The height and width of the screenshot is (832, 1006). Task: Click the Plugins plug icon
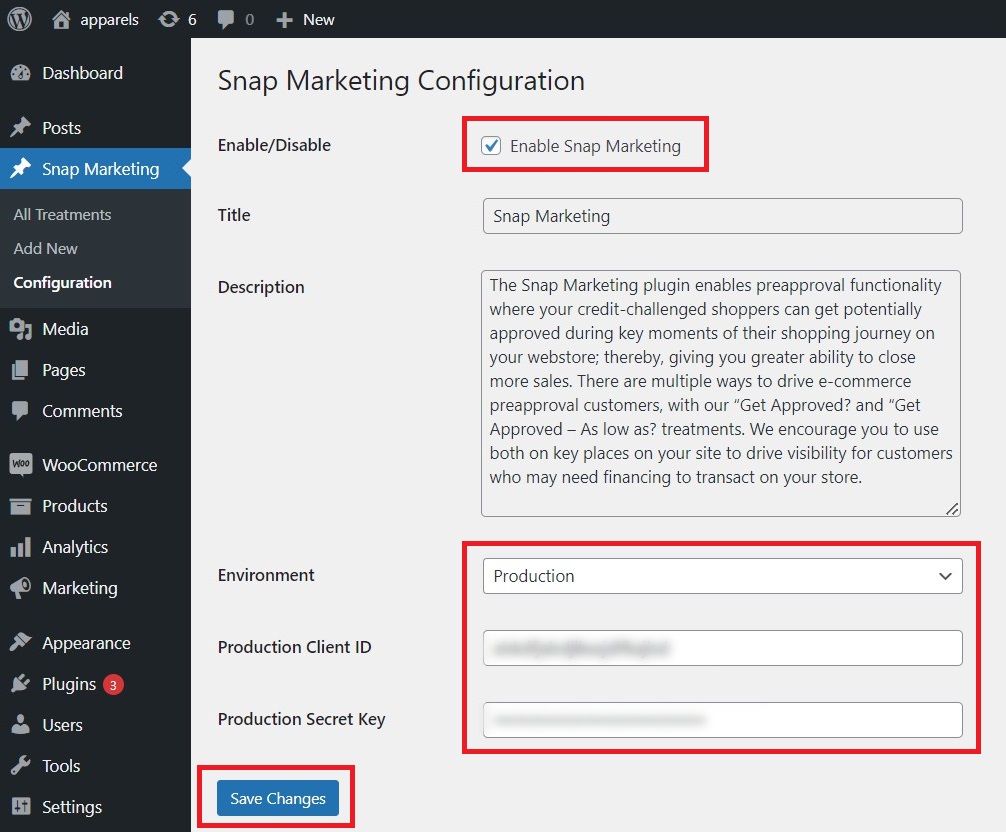[21, 684]
